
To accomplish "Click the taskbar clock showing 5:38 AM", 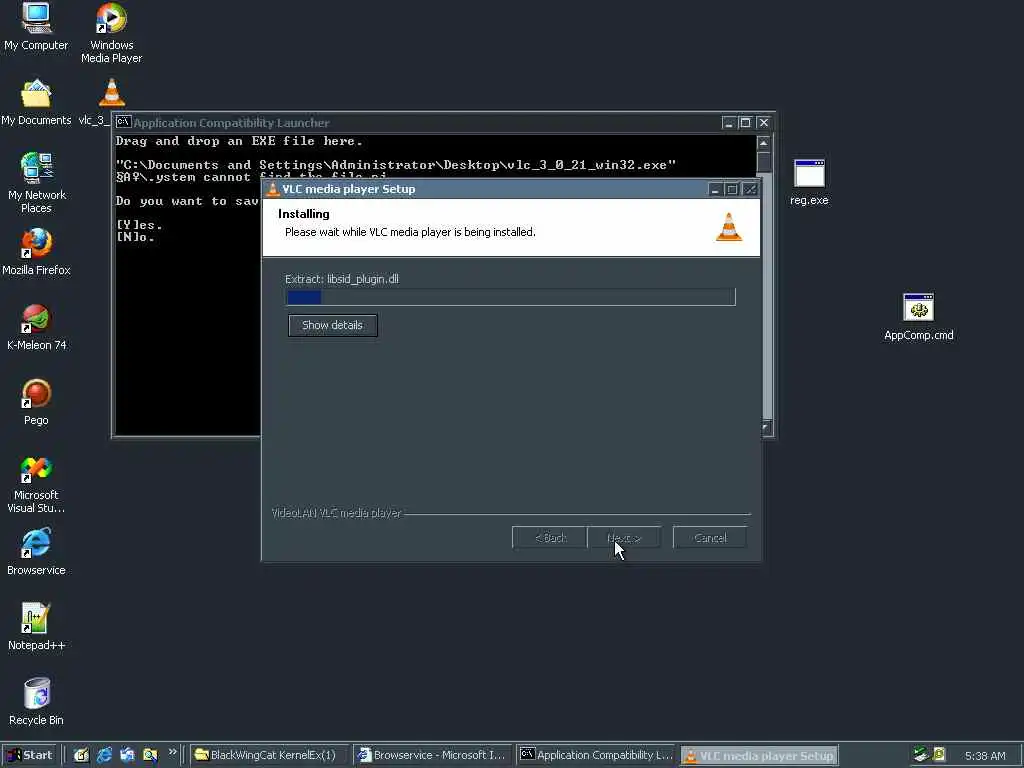I will point(985,756).
